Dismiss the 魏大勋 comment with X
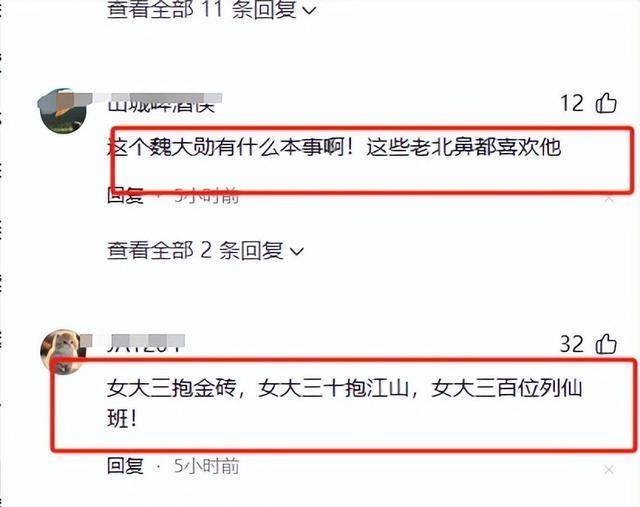640x507 pixels. click(609, 199)
